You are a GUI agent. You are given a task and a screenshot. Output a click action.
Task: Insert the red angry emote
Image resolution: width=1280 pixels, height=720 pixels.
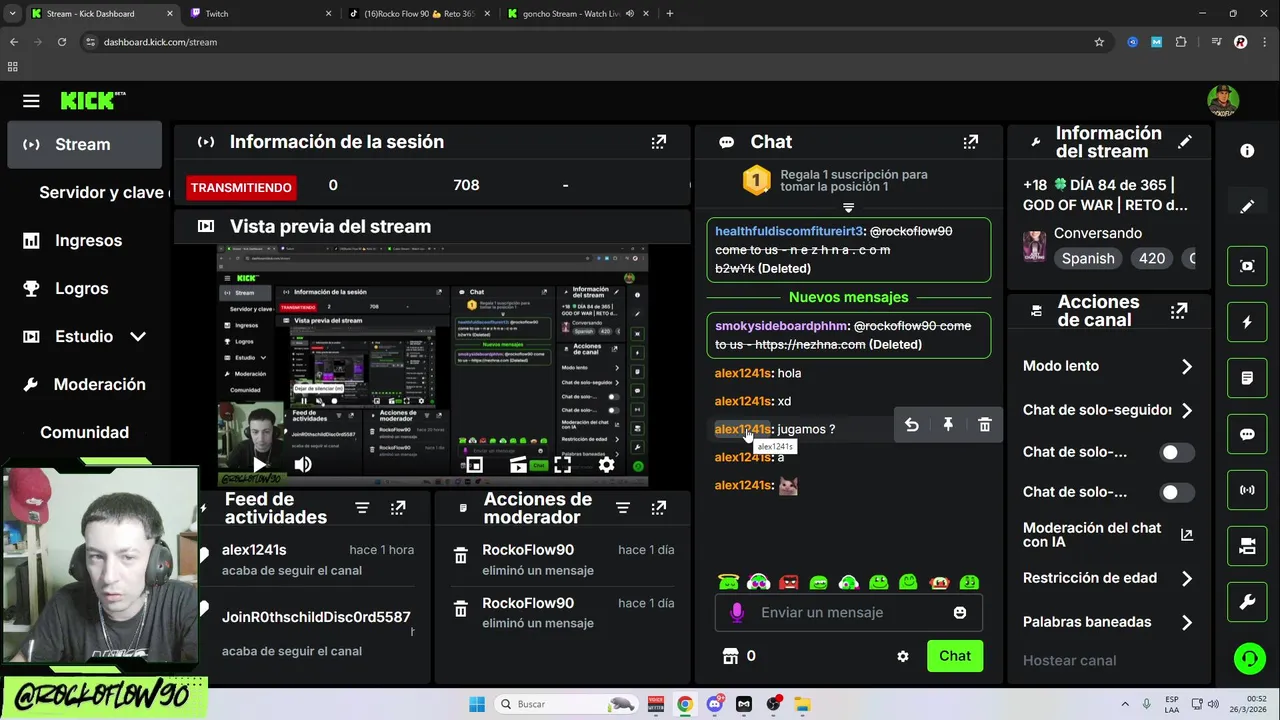tap(789, 582)
